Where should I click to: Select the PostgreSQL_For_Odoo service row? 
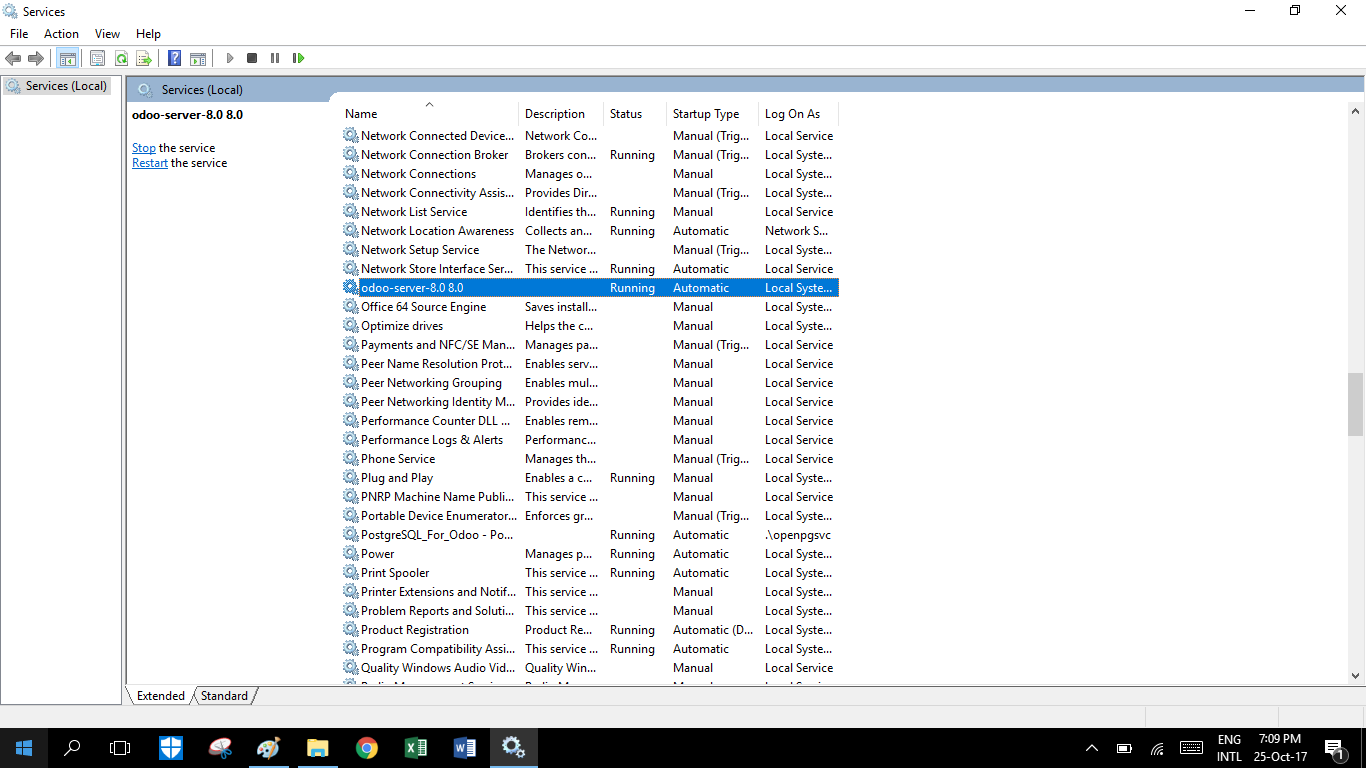[x=590, y=535]
